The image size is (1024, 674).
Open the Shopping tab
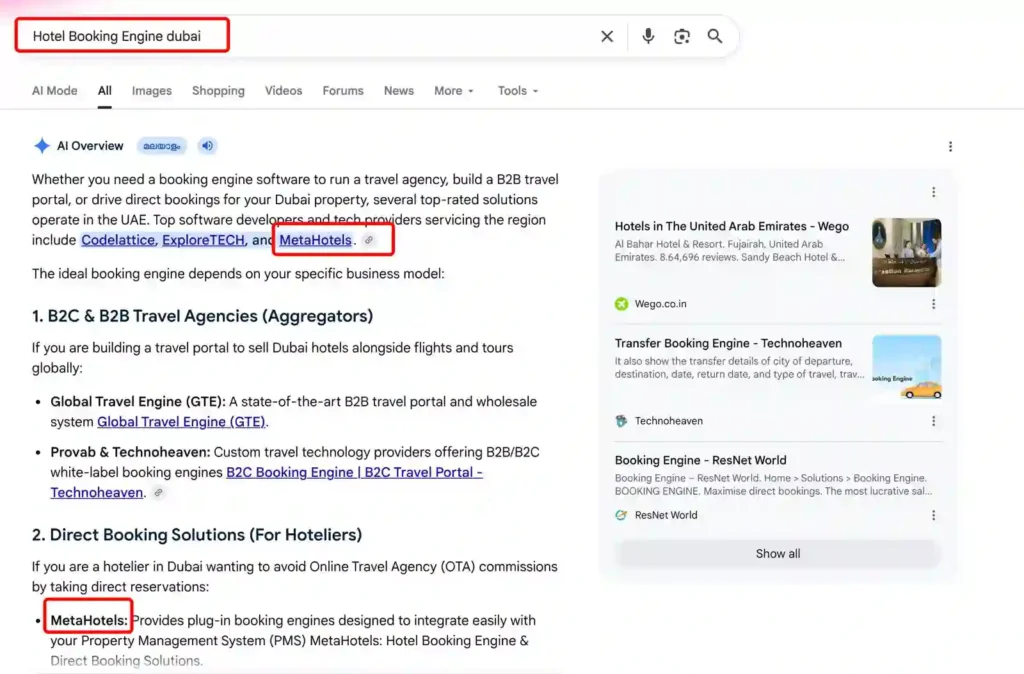click(x=218, y=91)
